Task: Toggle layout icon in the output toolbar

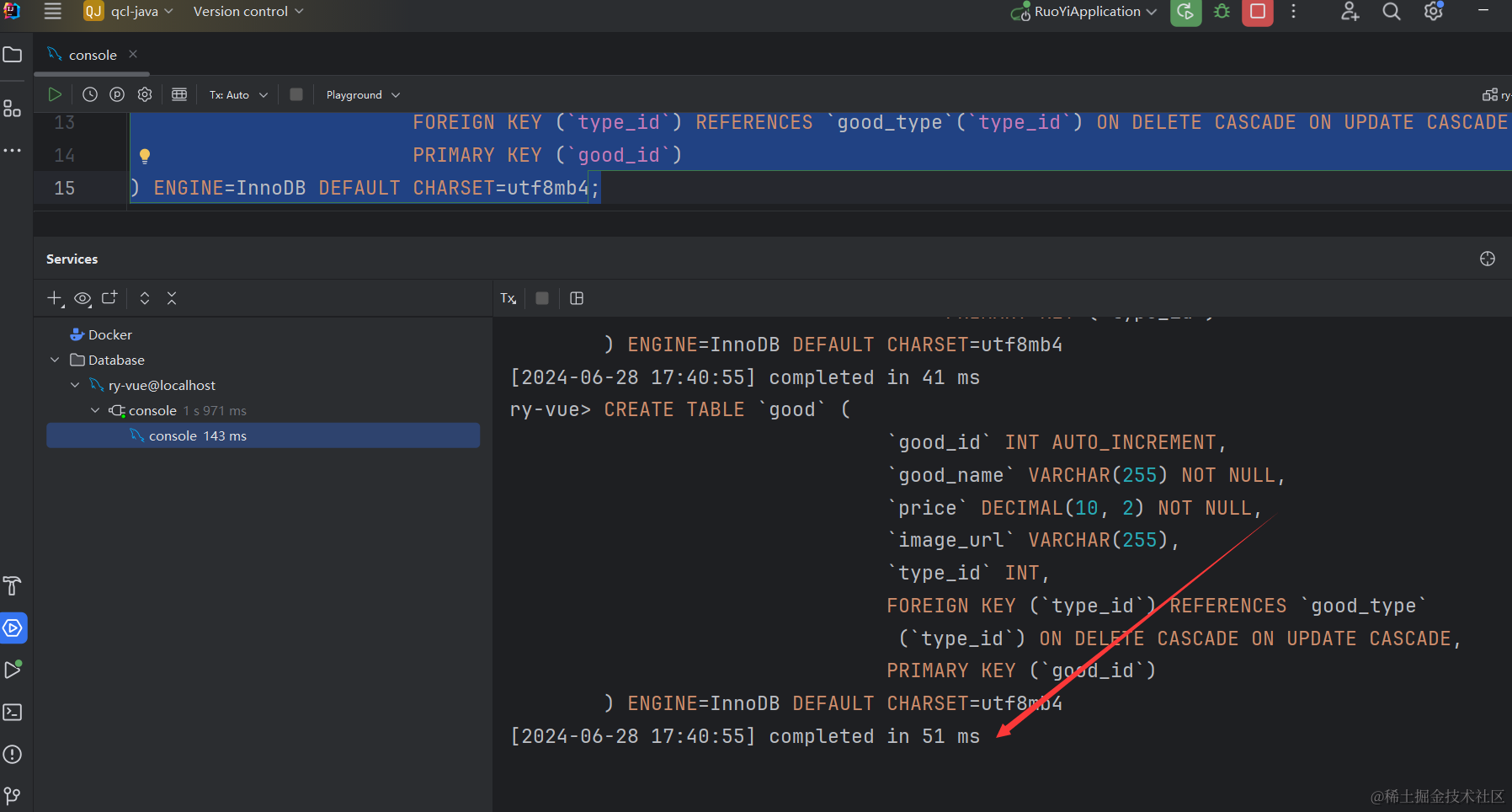Action: tap(577, 298)
